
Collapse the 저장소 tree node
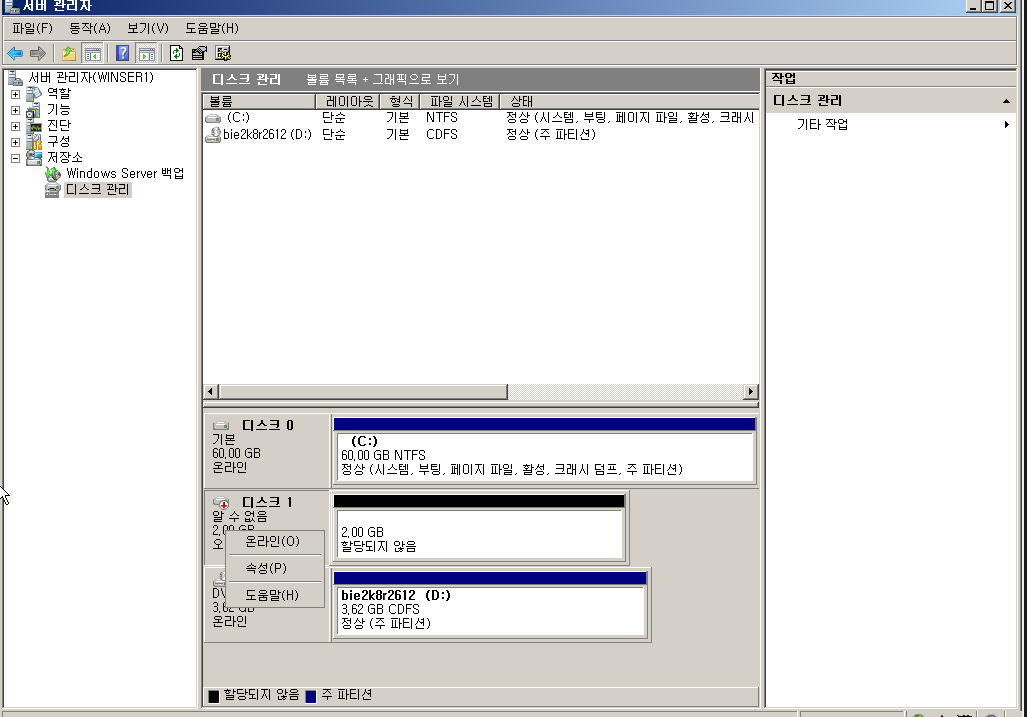(16, 158)
